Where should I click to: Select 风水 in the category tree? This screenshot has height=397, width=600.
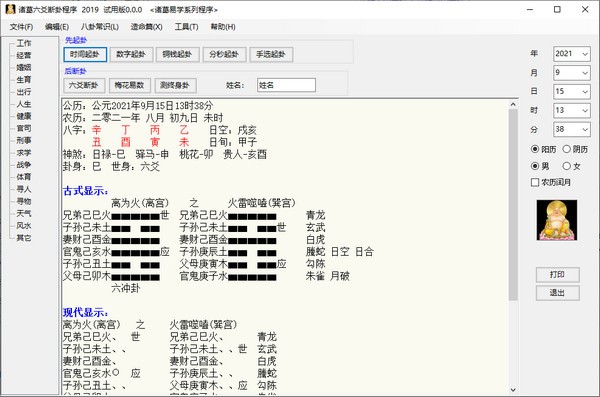tap(24, 226)
